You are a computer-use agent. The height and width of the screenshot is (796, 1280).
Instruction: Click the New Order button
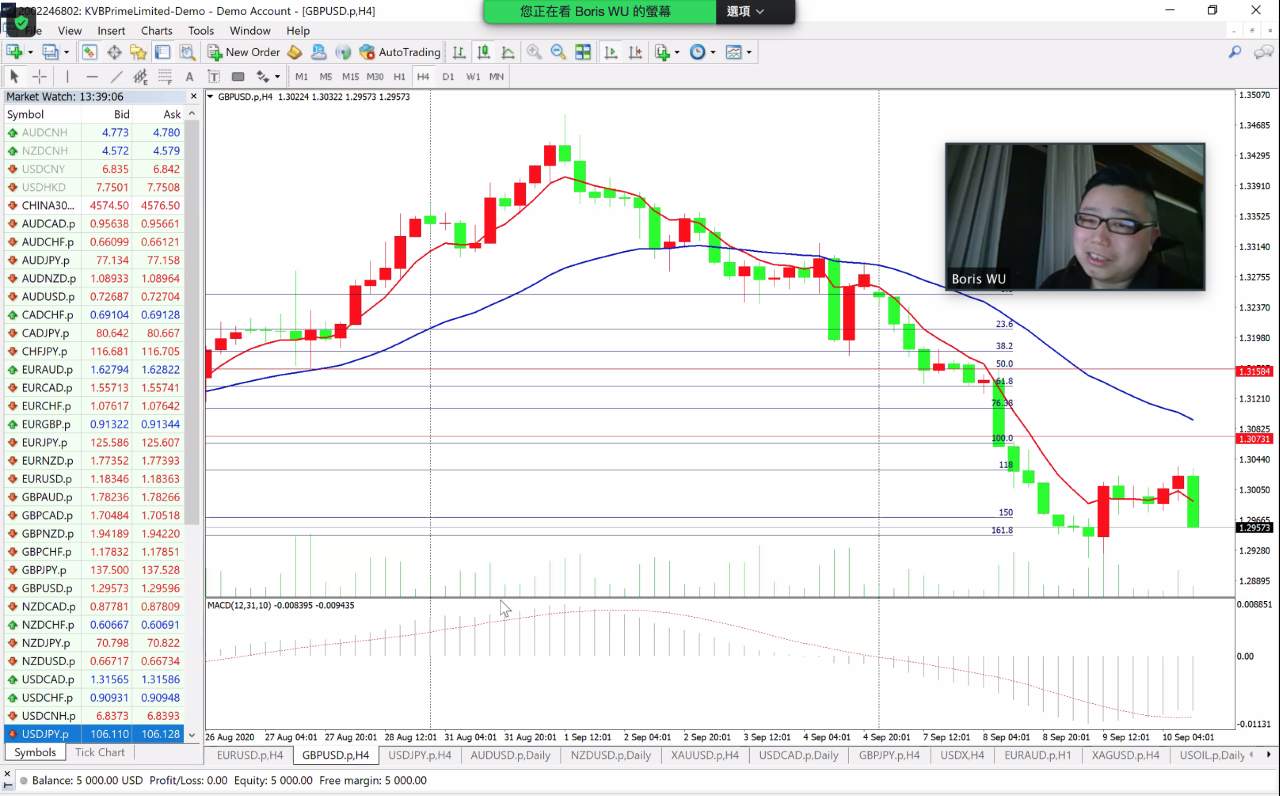(x=244, y=52)
